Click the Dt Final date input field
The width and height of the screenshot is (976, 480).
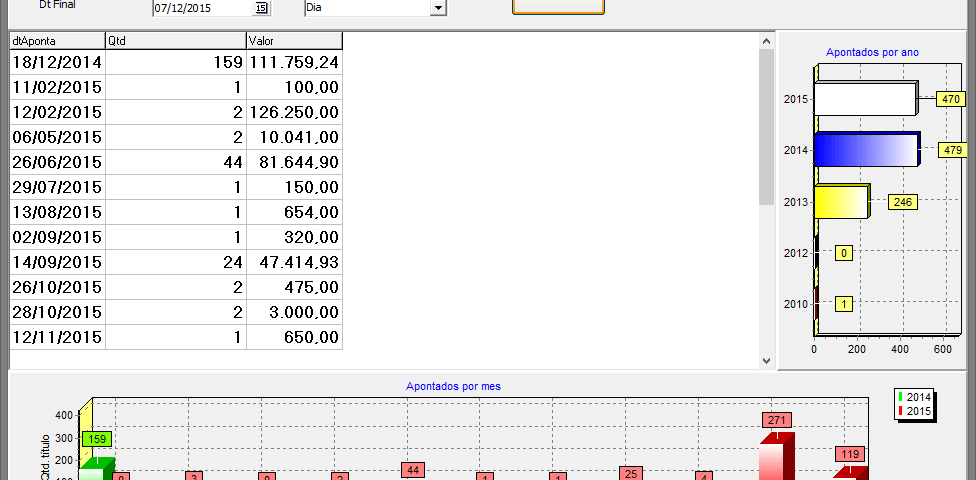click(202, 8)
